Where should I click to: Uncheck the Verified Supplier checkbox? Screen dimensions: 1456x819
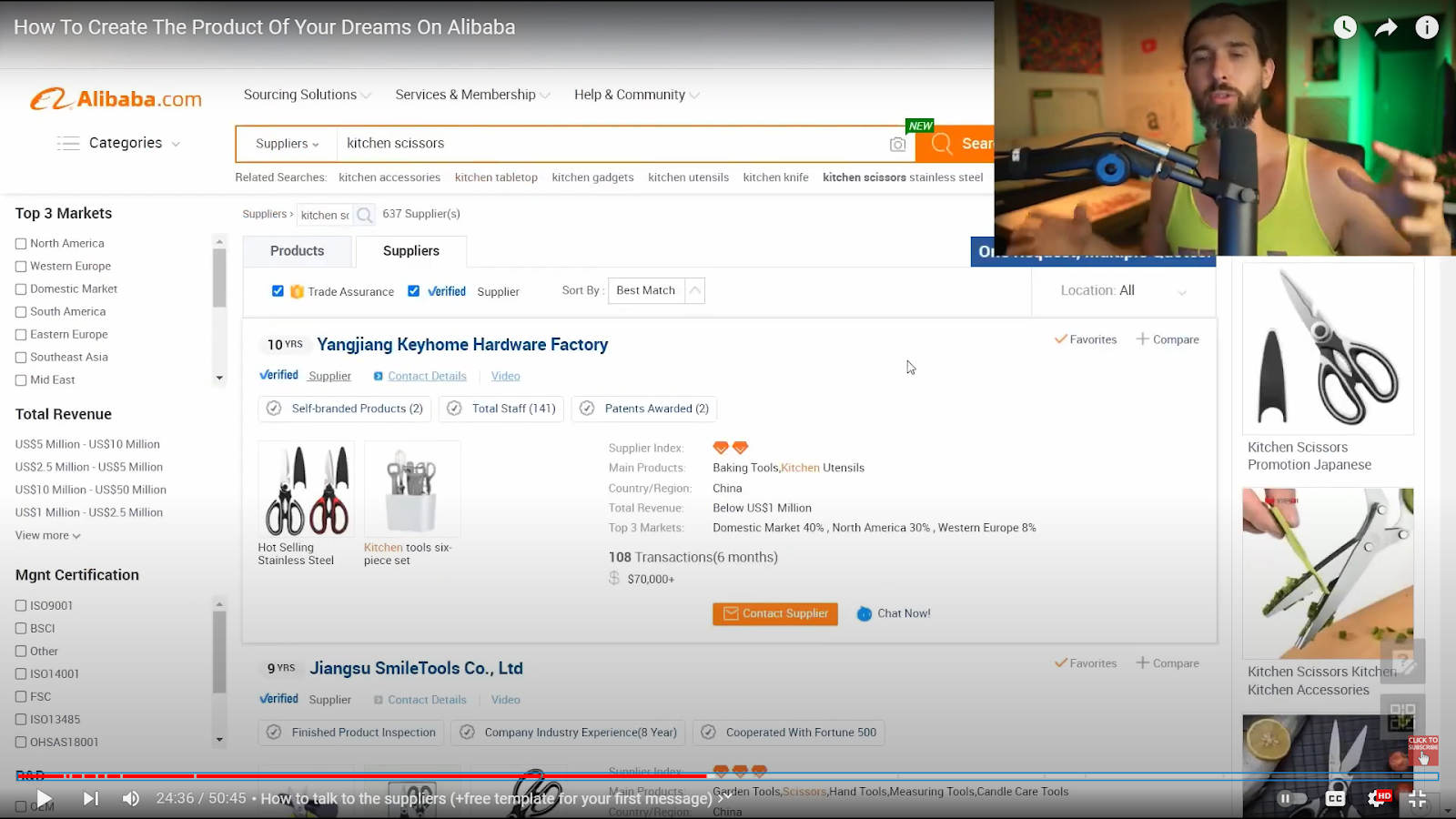point(413,291)
